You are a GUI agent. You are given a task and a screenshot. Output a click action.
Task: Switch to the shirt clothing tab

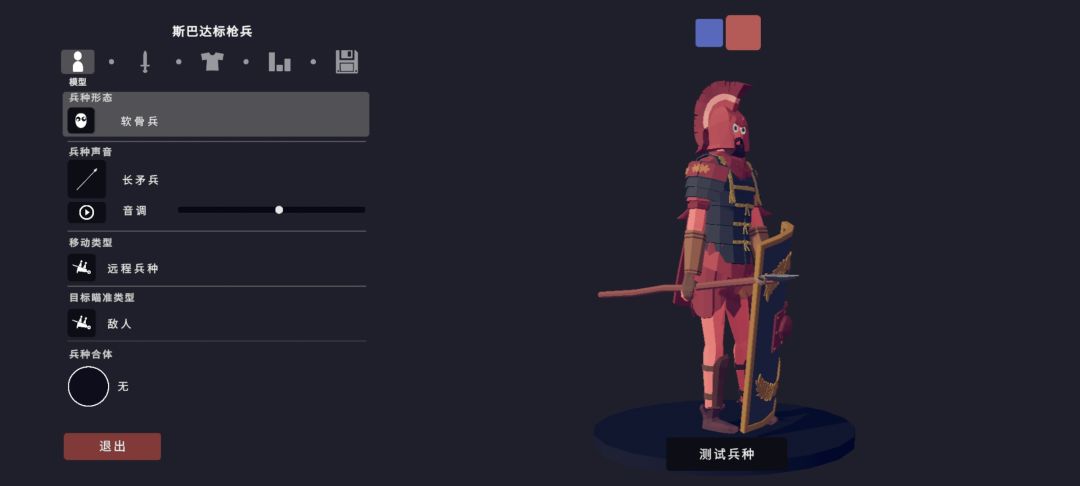[212, 61]
